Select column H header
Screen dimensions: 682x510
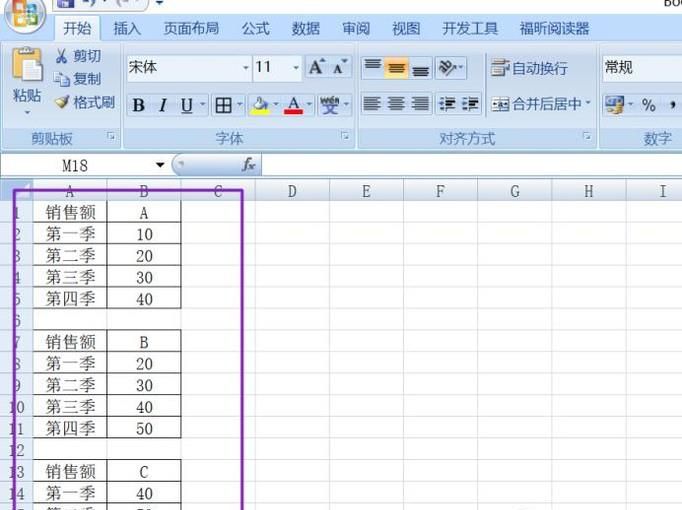point(589,191)
